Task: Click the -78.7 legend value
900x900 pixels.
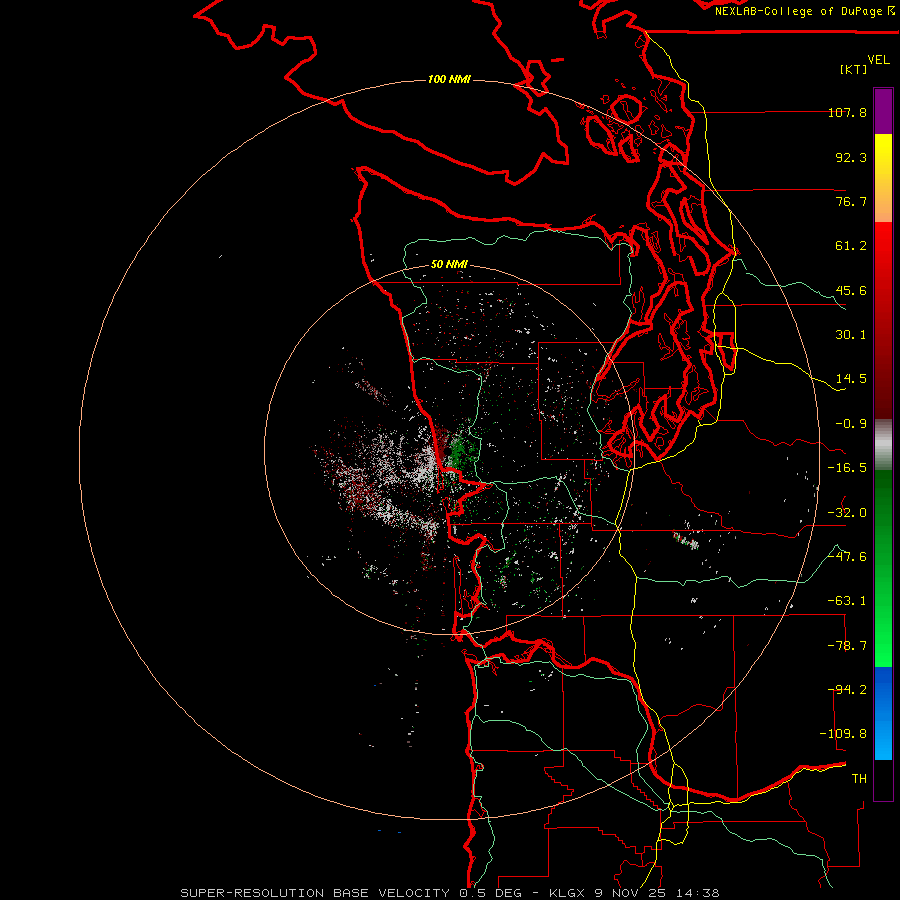Action: click(x=847, y=646)
